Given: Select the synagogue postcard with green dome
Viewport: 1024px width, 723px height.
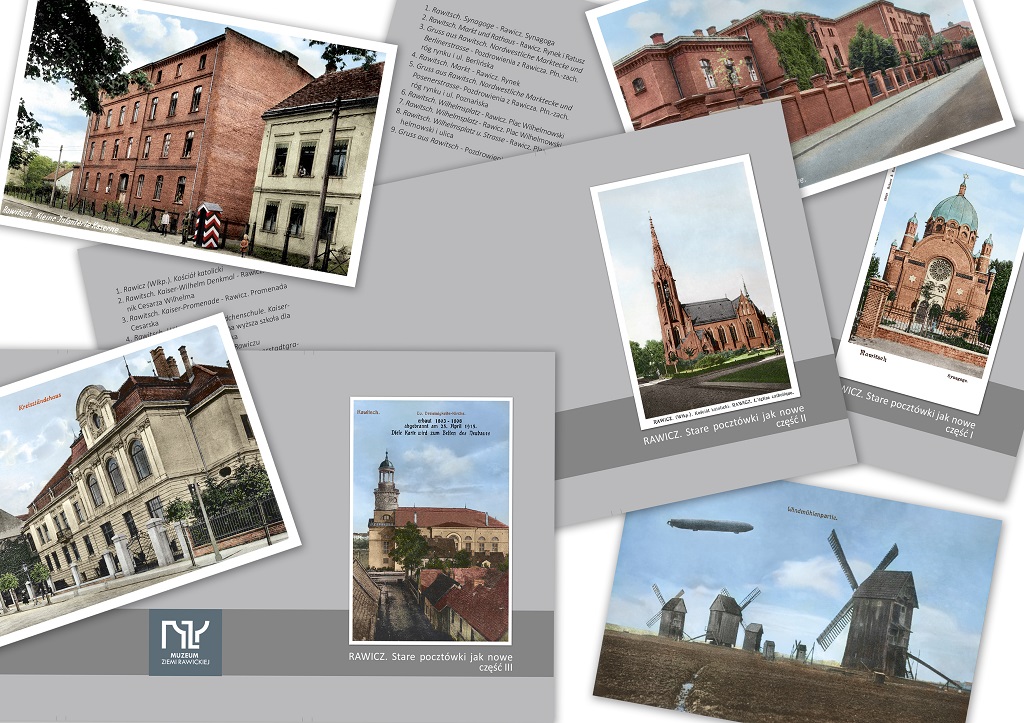Looking at the screenshot, I should click(930, 280).
